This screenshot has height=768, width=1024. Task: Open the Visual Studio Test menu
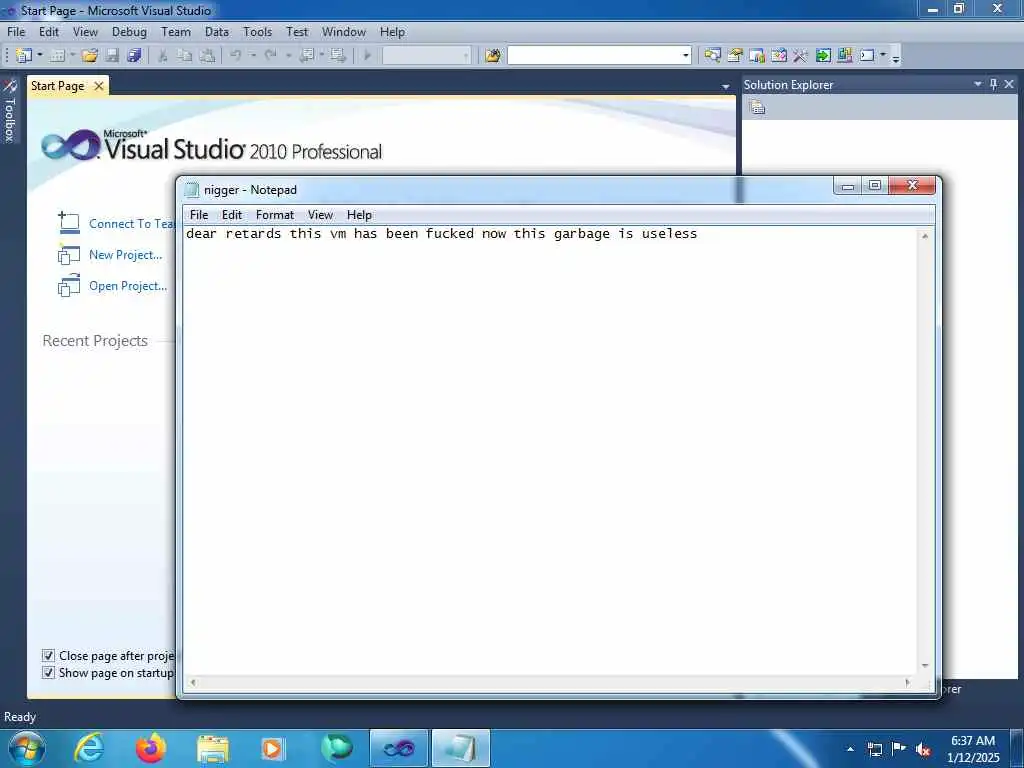click(297, 32)
